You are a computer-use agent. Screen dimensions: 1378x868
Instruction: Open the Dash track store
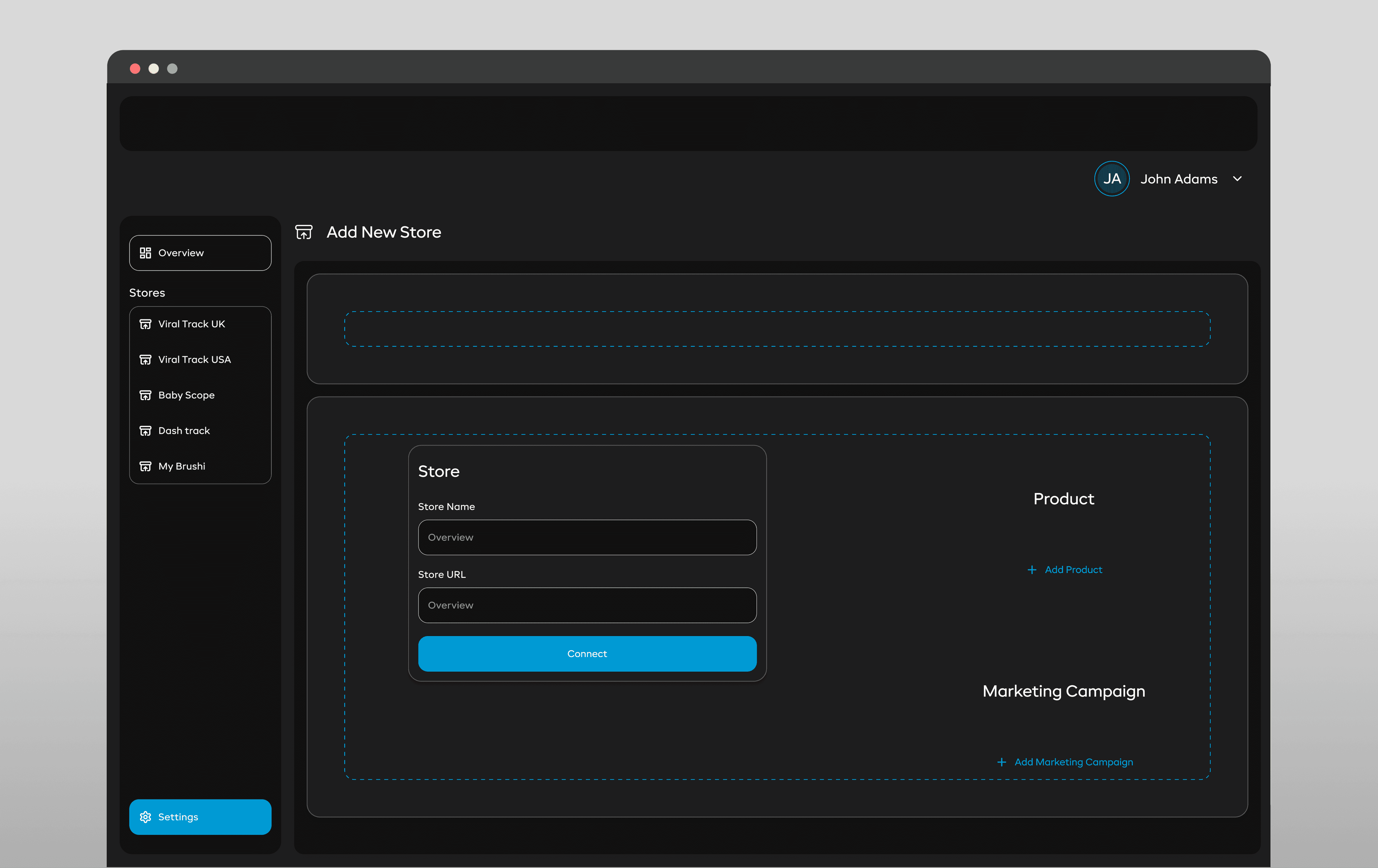[x=200, y=430]
